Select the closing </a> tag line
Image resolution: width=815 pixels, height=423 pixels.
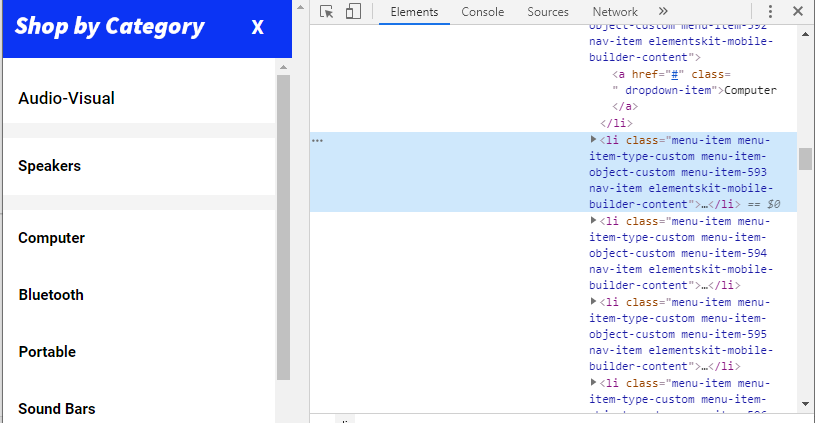coord(625,107)
